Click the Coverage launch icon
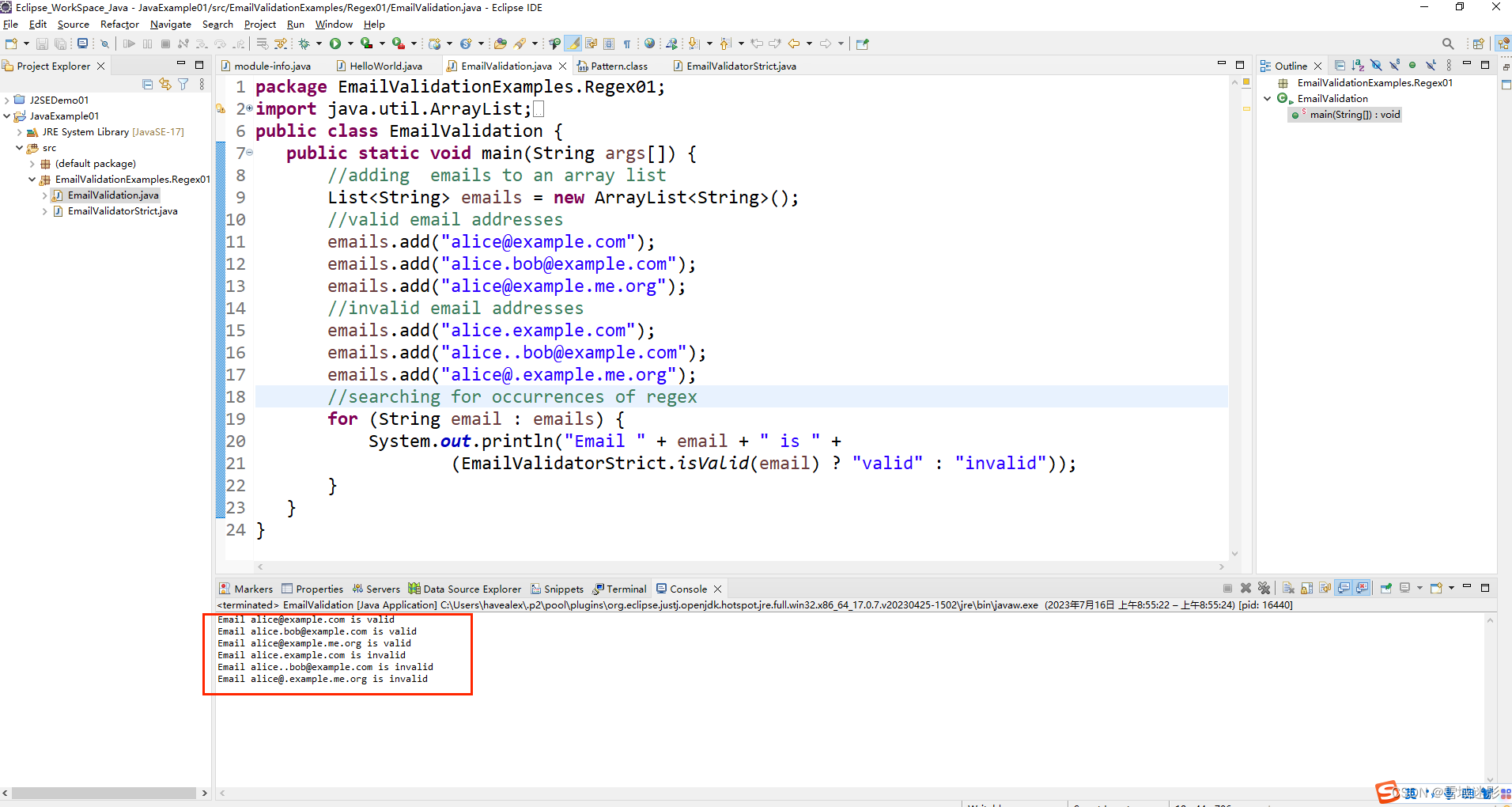1512x807 pixels. 367,44
